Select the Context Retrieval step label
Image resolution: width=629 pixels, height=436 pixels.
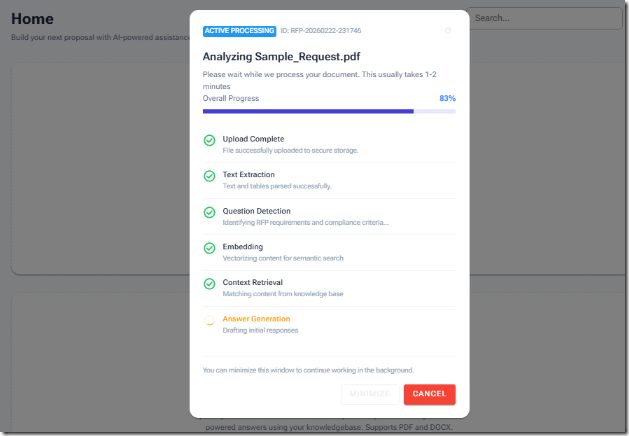click(x=252, y=283)
